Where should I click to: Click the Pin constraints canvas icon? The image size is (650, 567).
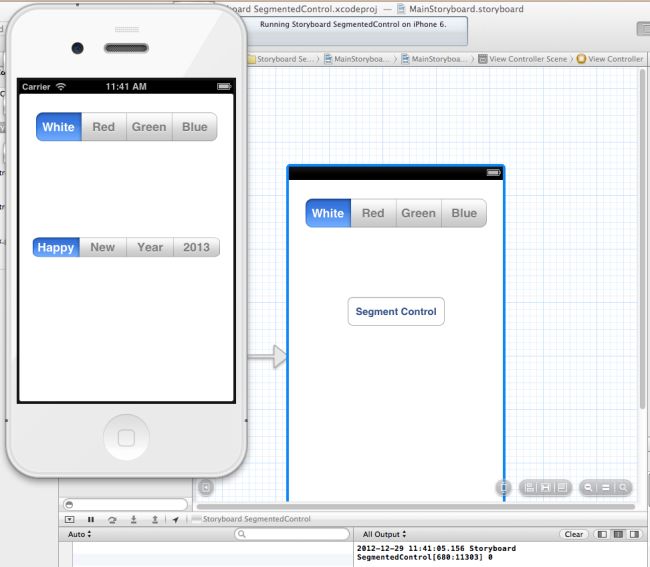click(546, 487)
